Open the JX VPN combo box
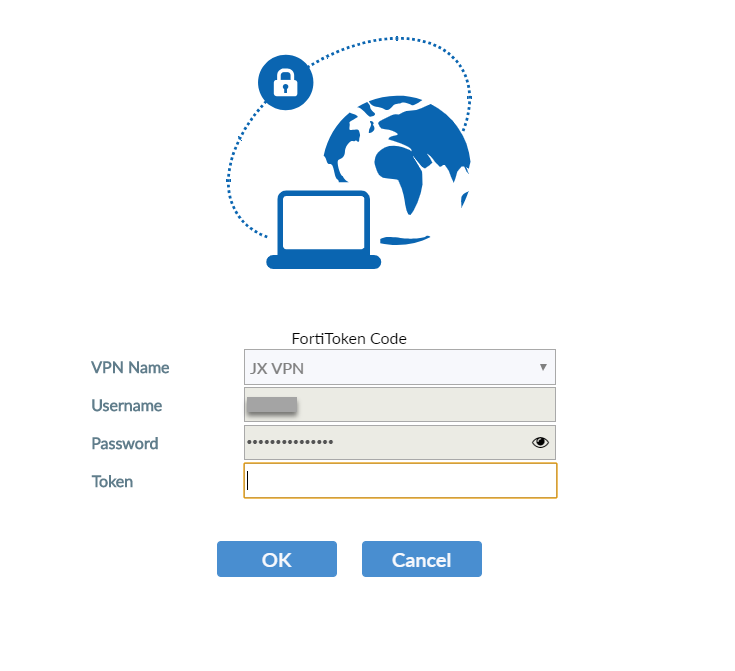The image size is (735, 671). coord(400,367)
